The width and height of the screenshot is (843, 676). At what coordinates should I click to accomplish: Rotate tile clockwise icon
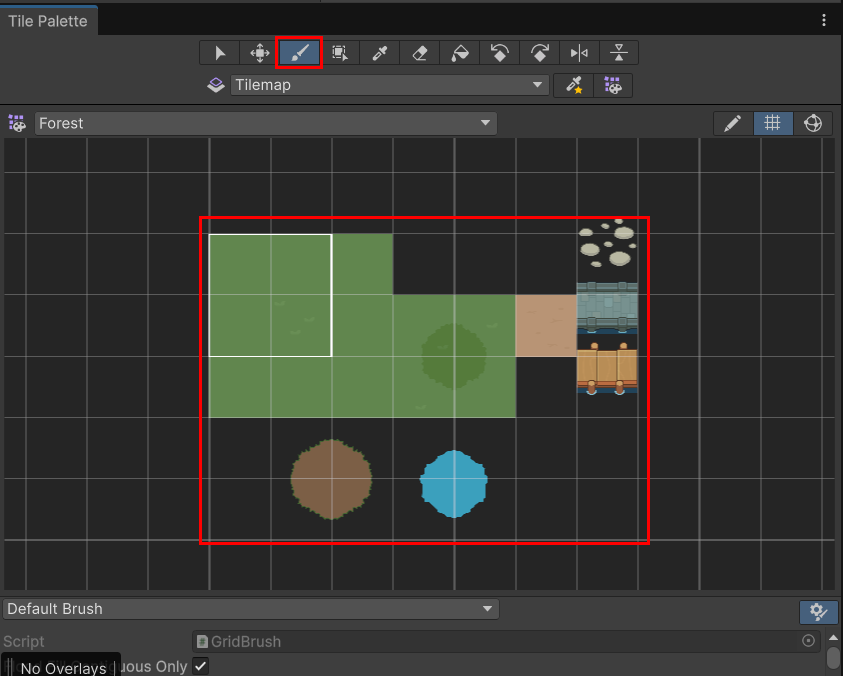[x=539, y=53]
